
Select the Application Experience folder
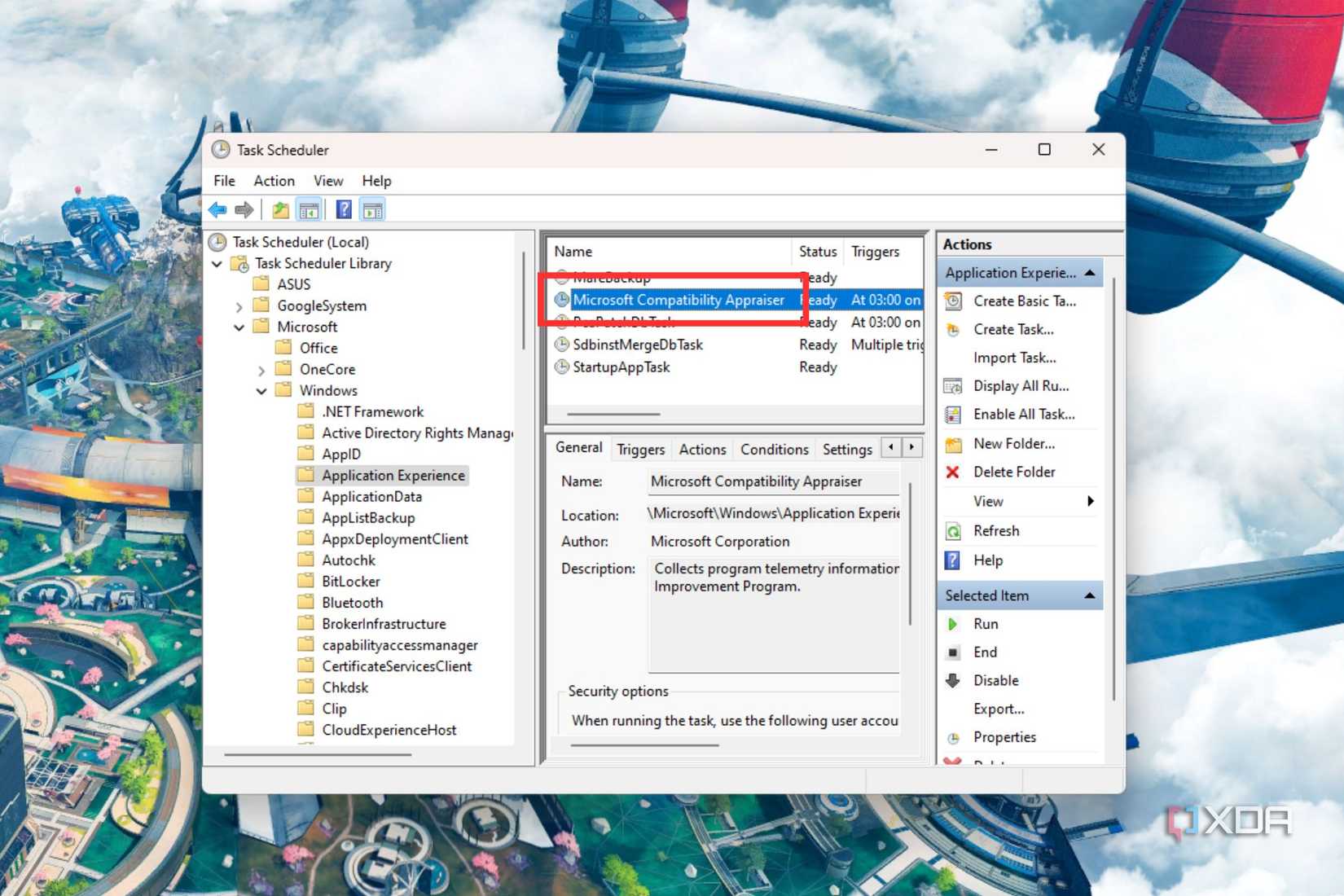(x=393, y=475)
